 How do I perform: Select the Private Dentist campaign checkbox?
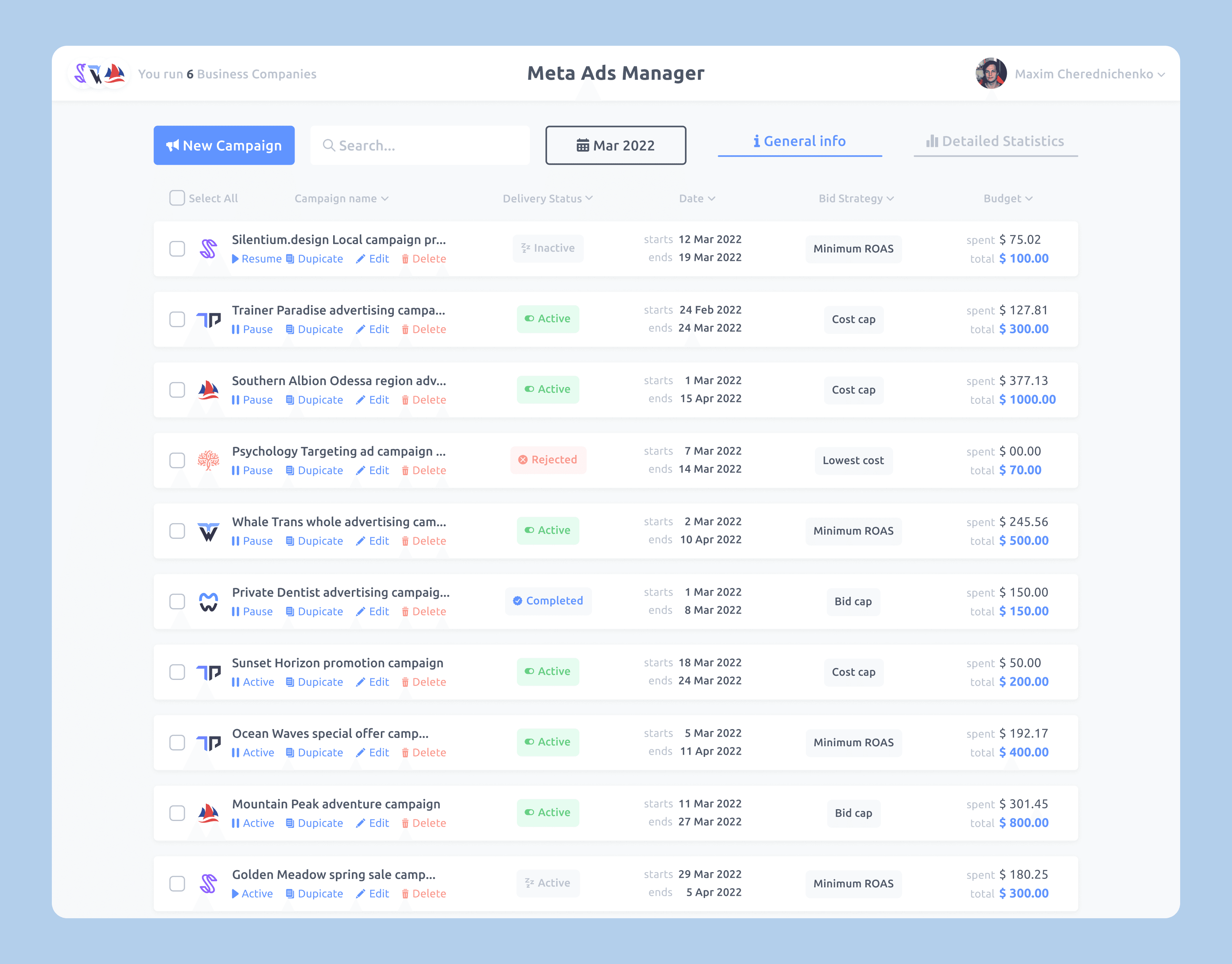point(177,602)
